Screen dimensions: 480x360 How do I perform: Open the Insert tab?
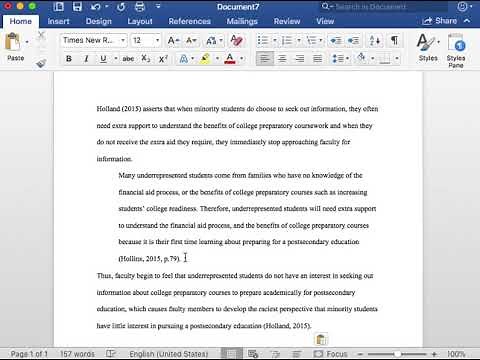58,21
